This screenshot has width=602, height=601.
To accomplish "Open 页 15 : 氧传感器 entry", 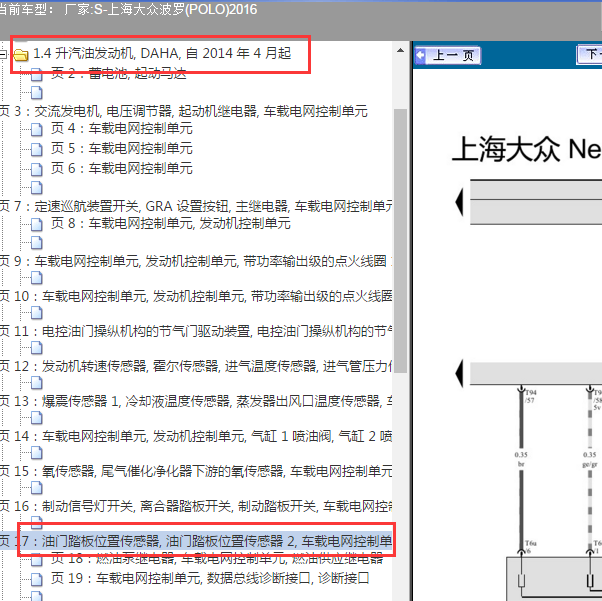I will (196, 471).
